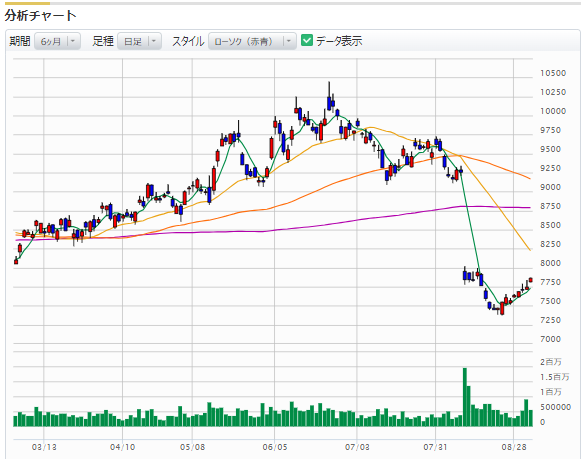Click the スタイル label
The width and height of the screenshot is (588, 459).
[x=188, y=41]
